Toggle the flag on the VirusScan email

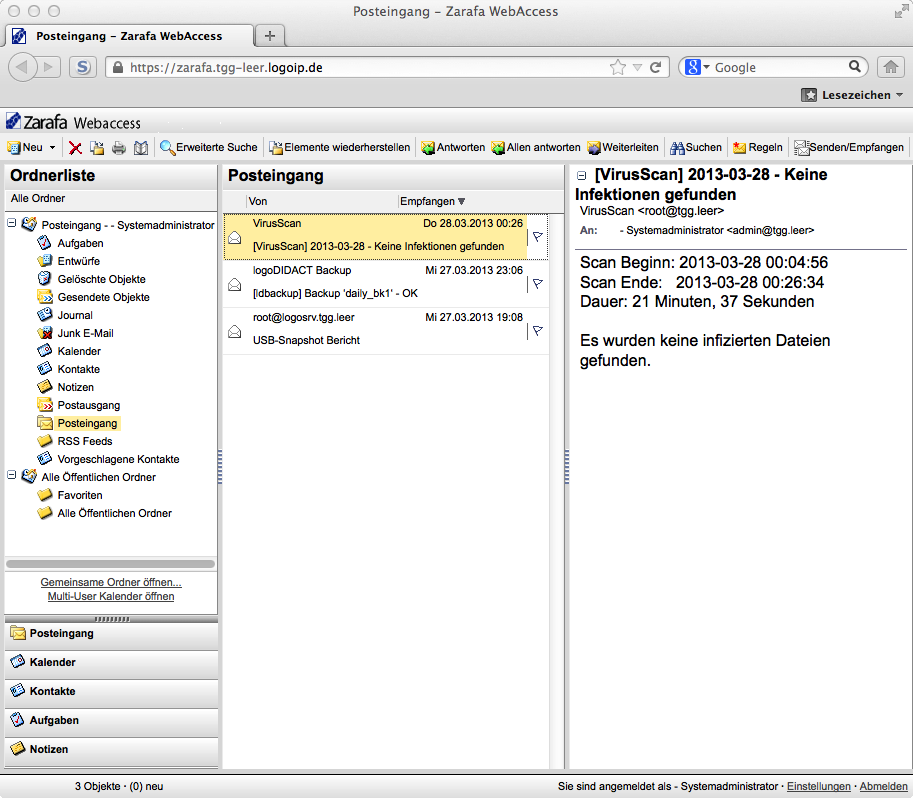pos(537,236)
